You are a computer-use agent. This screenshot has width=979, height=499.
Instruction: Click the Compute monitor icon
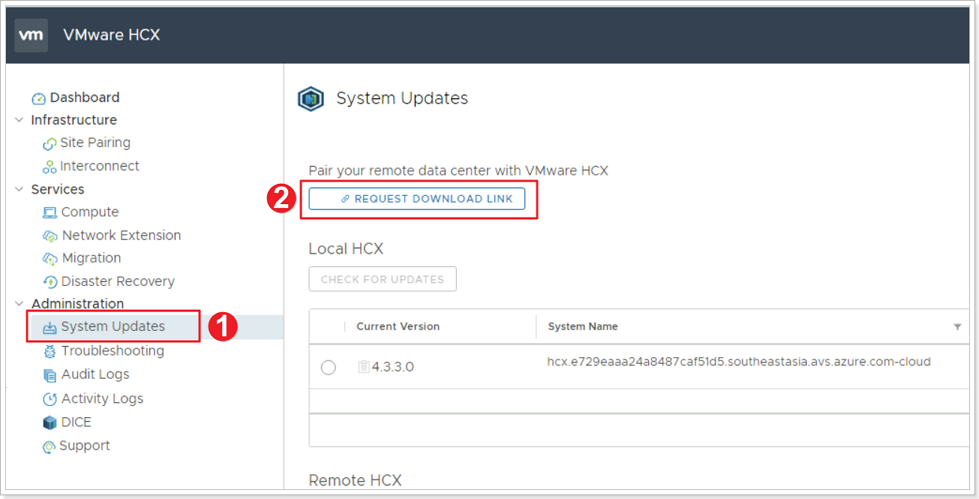coord(50,213)
